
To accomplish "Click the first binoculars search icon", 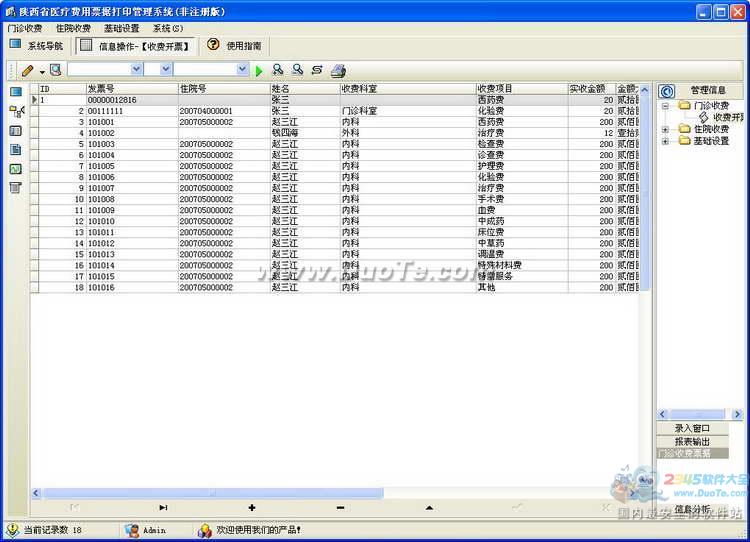I will click(x=278, y=70).
